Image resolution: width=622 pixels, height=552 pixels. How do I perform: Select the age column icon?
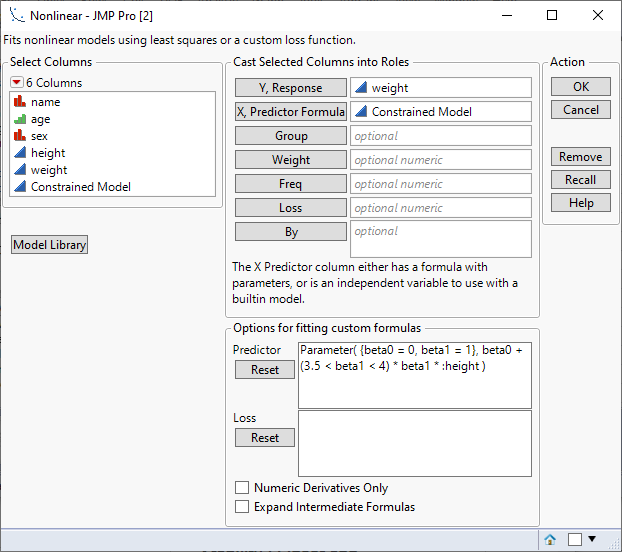19,119
